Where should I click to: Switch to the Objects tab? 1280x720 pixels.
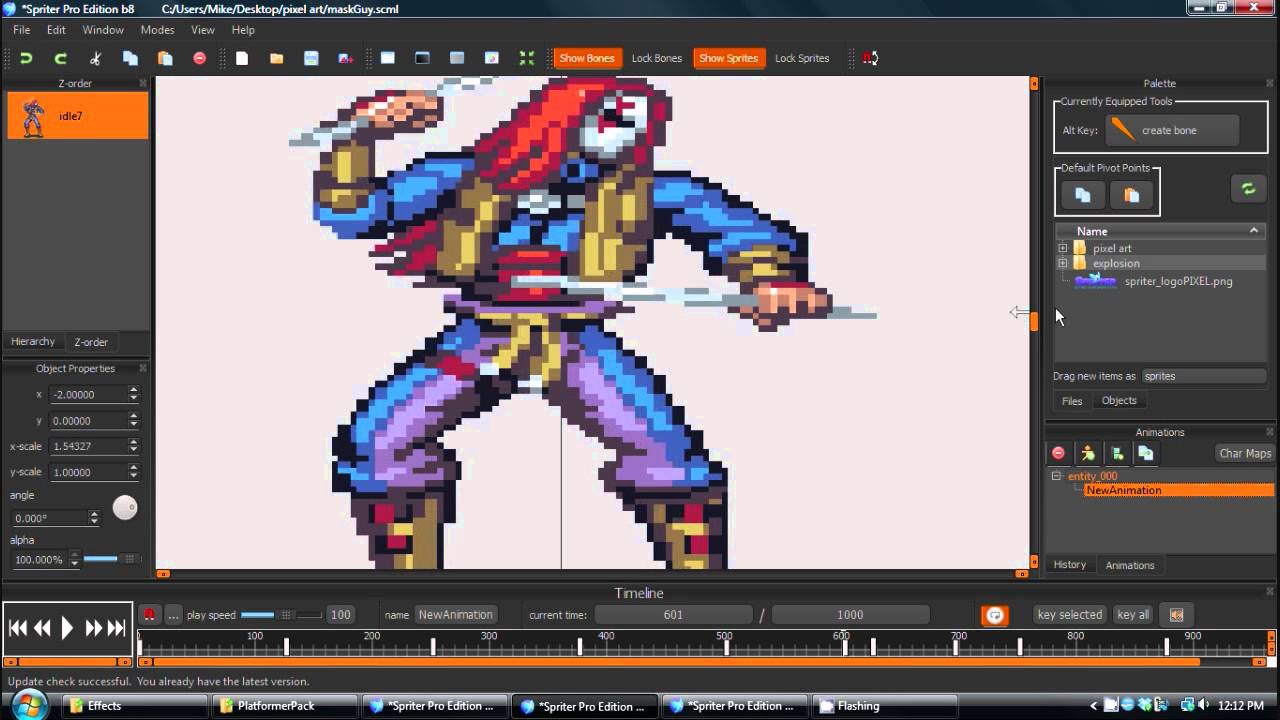coord(1119,400)
